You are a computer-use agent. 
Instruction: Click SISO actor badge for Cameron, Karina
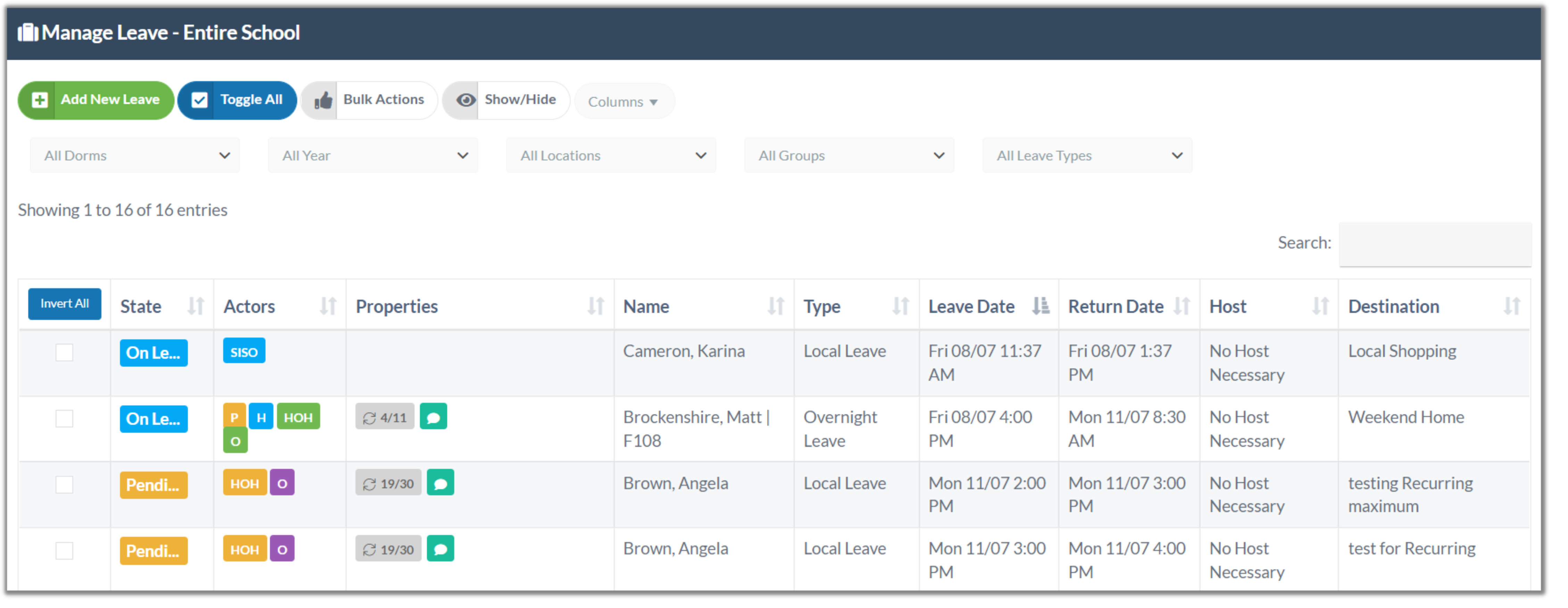(x=243, y=352)
